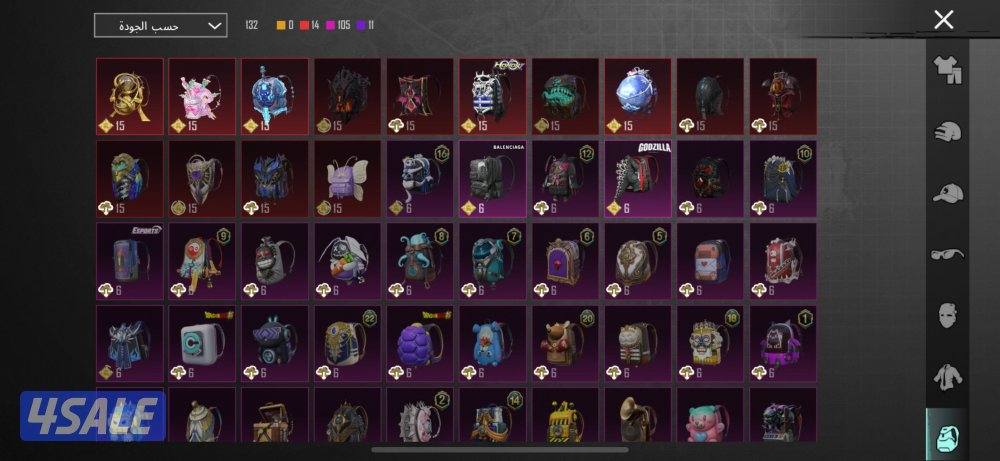Switch to the glasses category icon
Viewport: 1000px width, 461px height.
click(947, 254)
